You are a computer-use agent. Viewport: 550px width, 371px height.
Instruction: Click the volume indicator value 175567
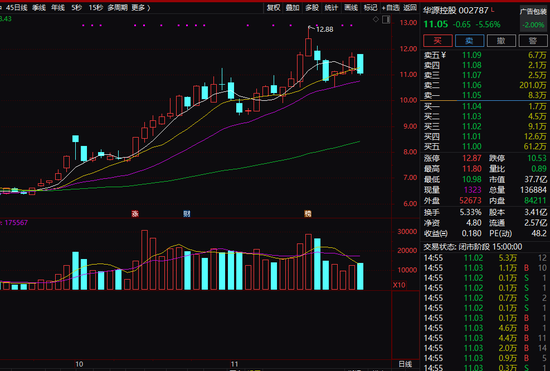[16, 223]
